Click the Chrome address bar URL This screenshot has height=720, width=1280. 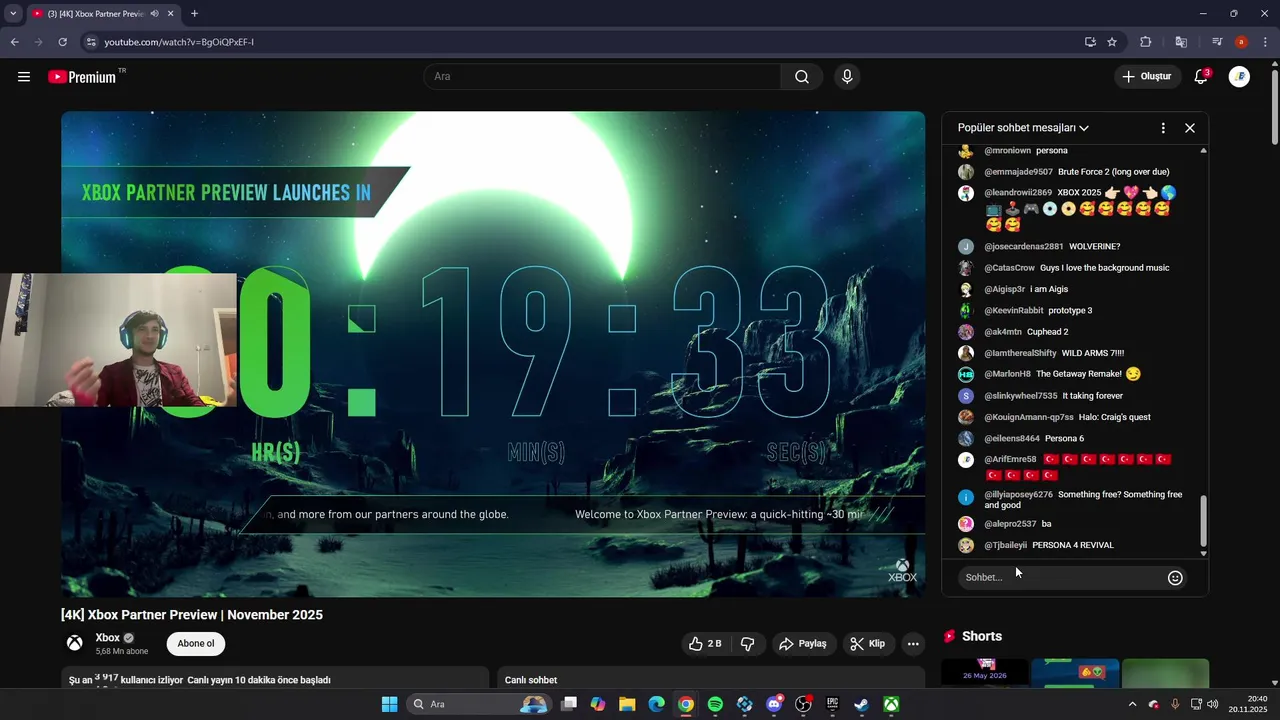coord(179,42)
